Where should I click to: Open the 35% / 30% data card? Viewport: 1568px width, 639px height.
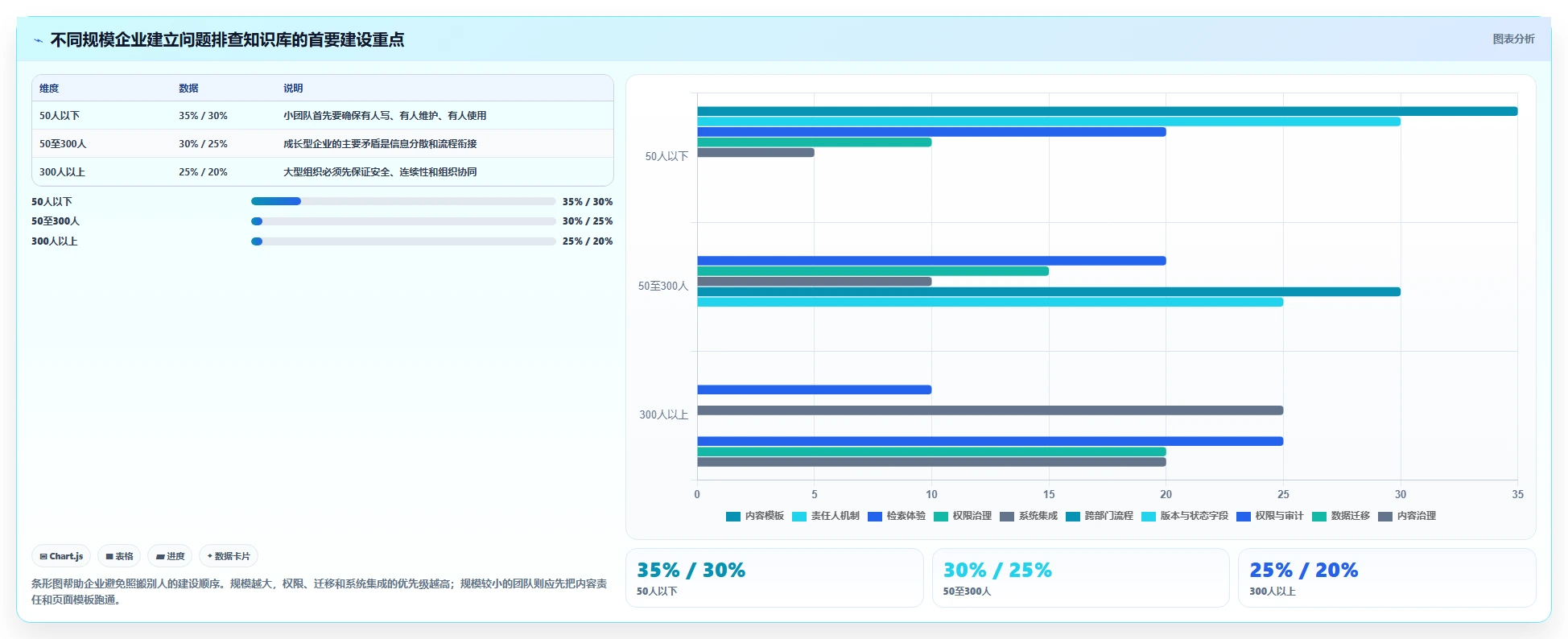pyautogui.click(x=774, y=578)
